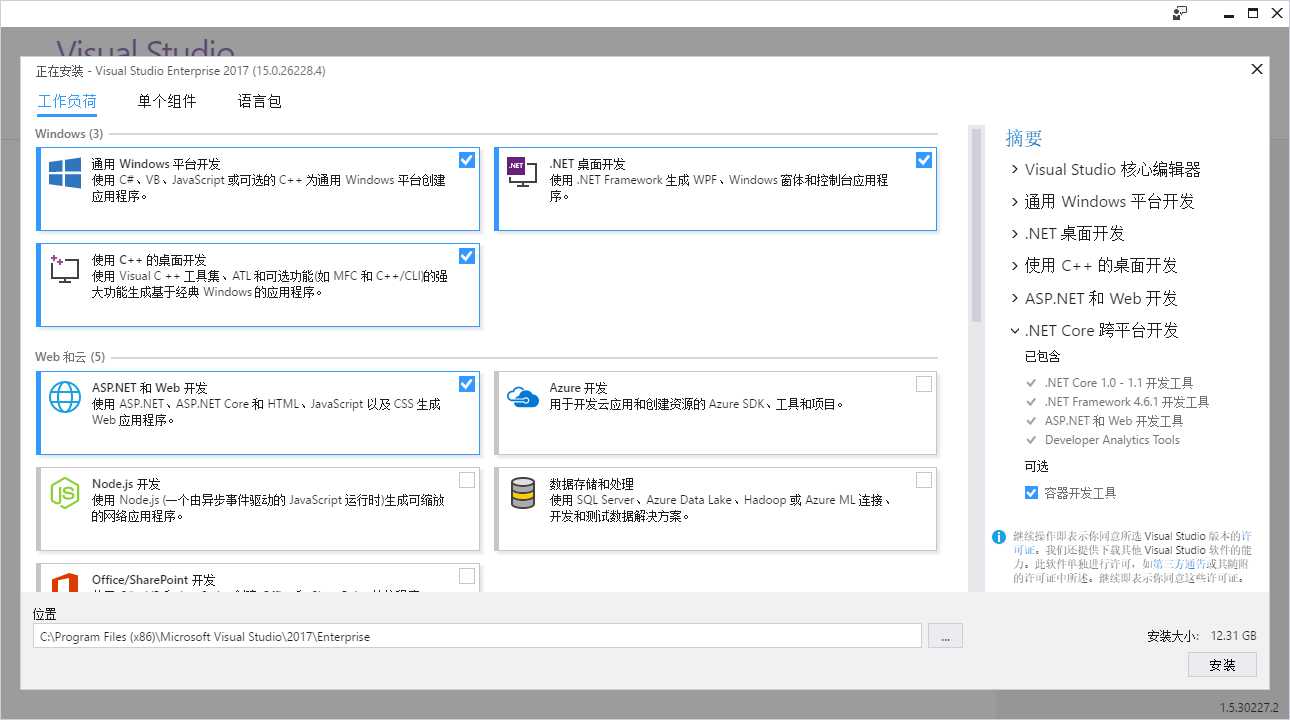
Task: Click the "已包含" label in the summary
Action: (x=1042, y=356)
